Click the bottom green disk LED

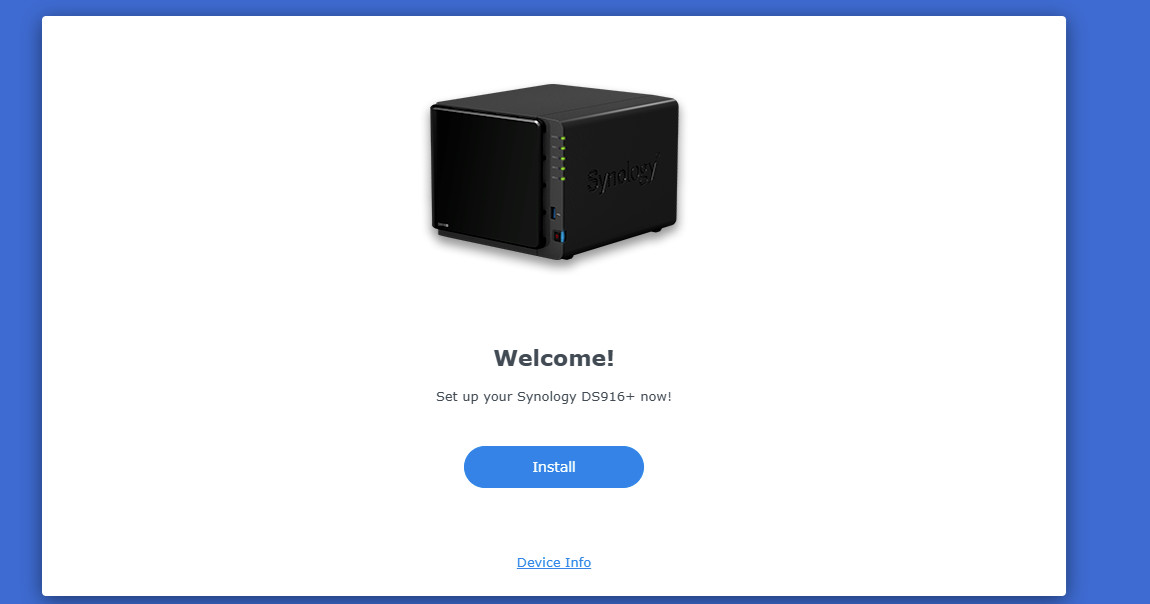coord(563,179)
